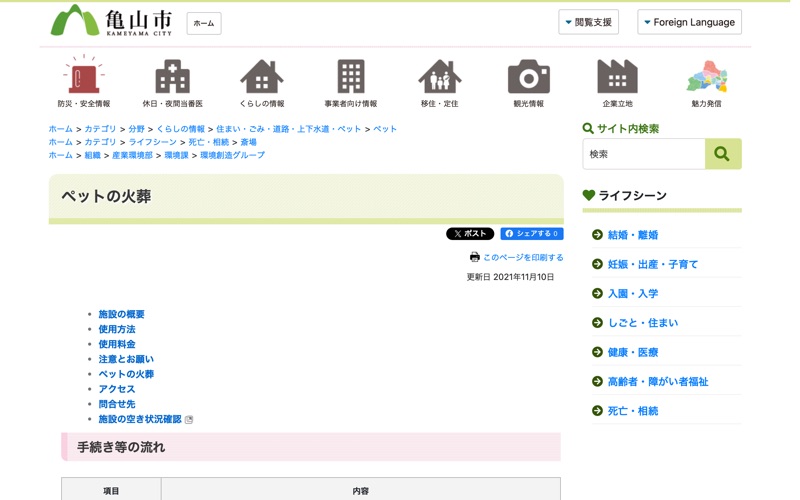Click 斎場 breadcrumb link
Viewport: 800px width, 500px height.
[248, 142]
